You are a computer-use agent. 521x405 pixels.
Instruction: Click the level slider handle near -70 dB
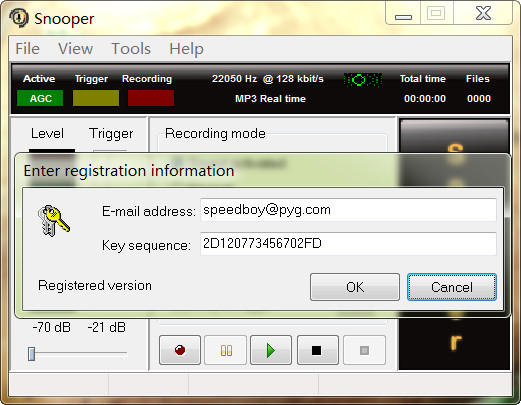point(31,354)
